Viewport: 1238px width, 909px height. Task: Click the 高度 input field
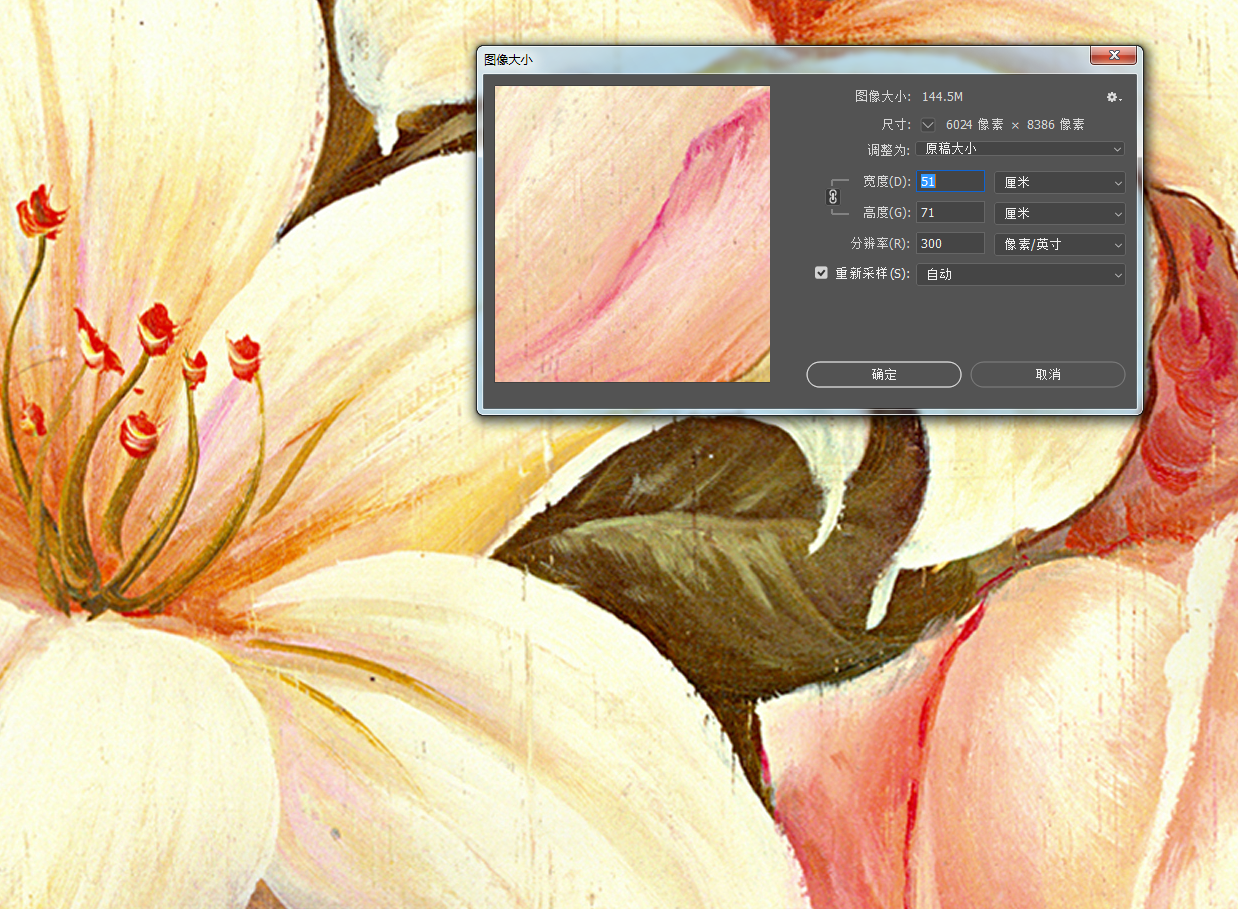(951, 213)
